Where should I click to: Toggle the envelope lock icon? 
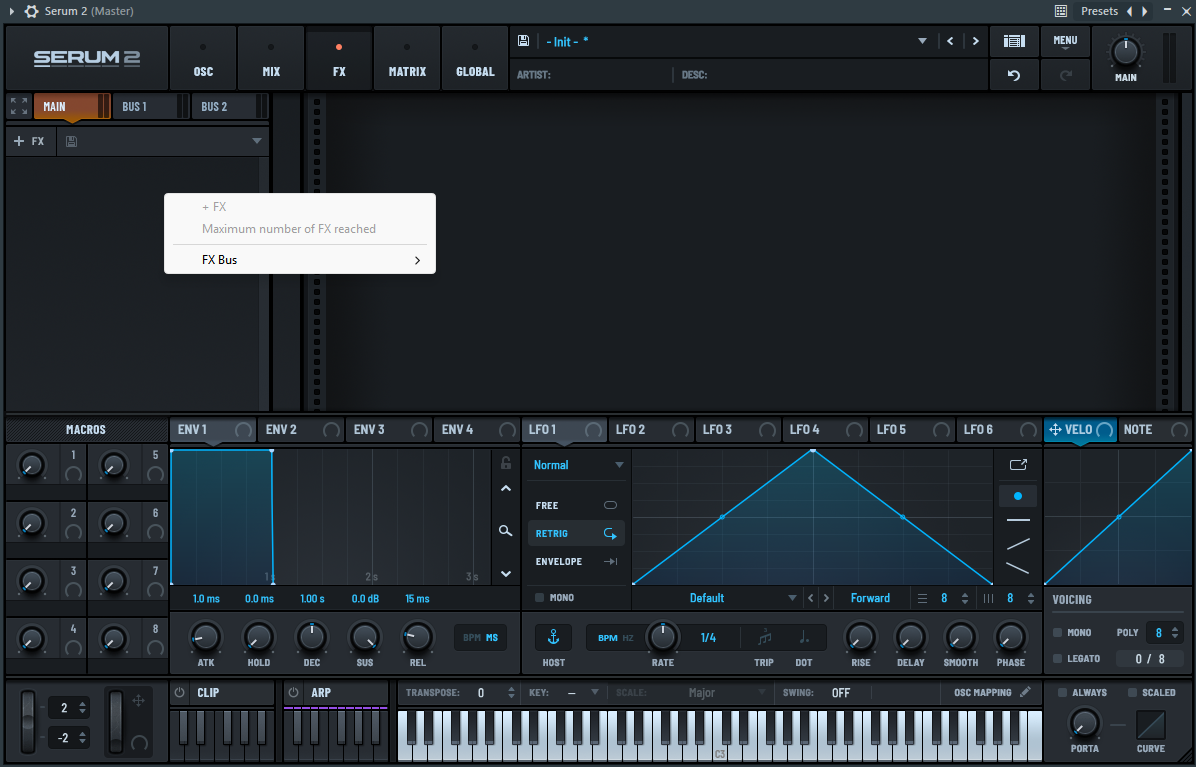[506, 463]
